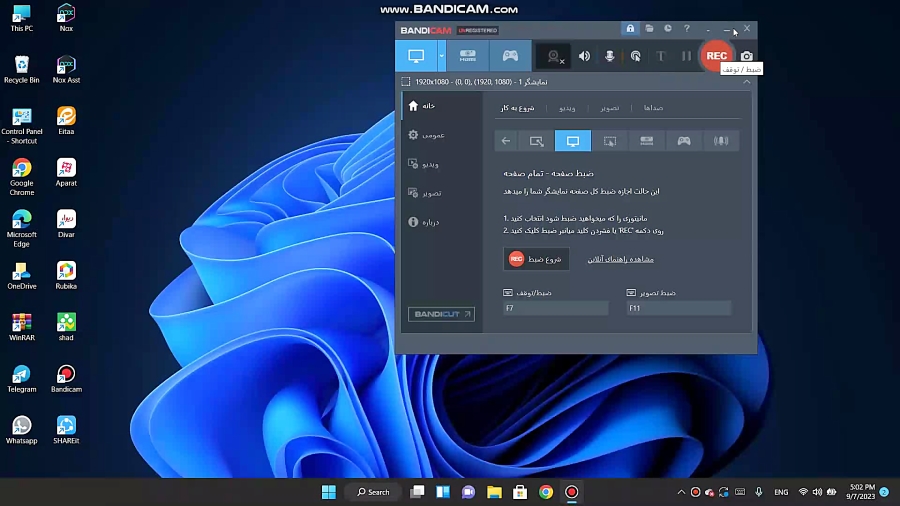Open the output folder icon

coord(649,28)
